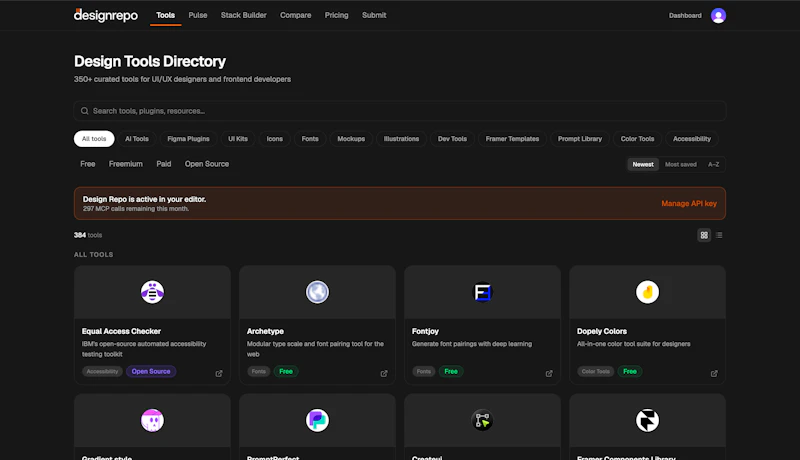
Task: Open the Pulse tab
Action: point(198,15)
